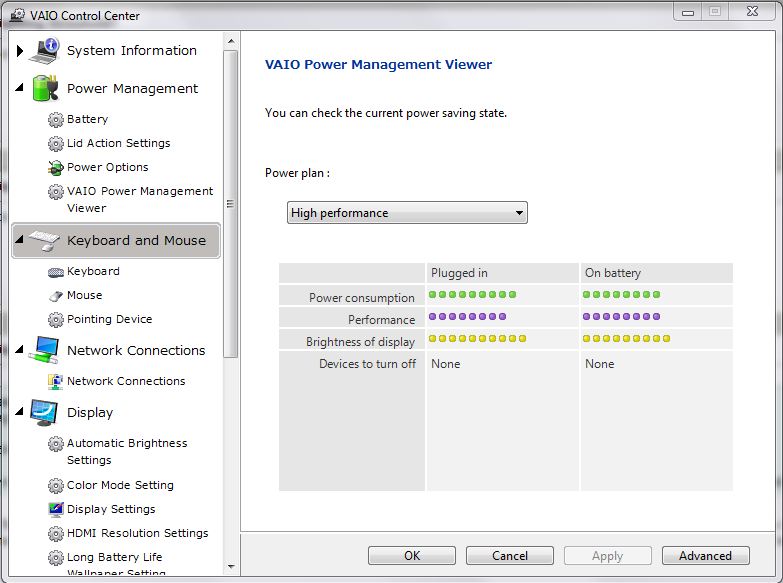Click the Power Management battery icon
This screenshot has width=783, height=583.
(45, 88)
